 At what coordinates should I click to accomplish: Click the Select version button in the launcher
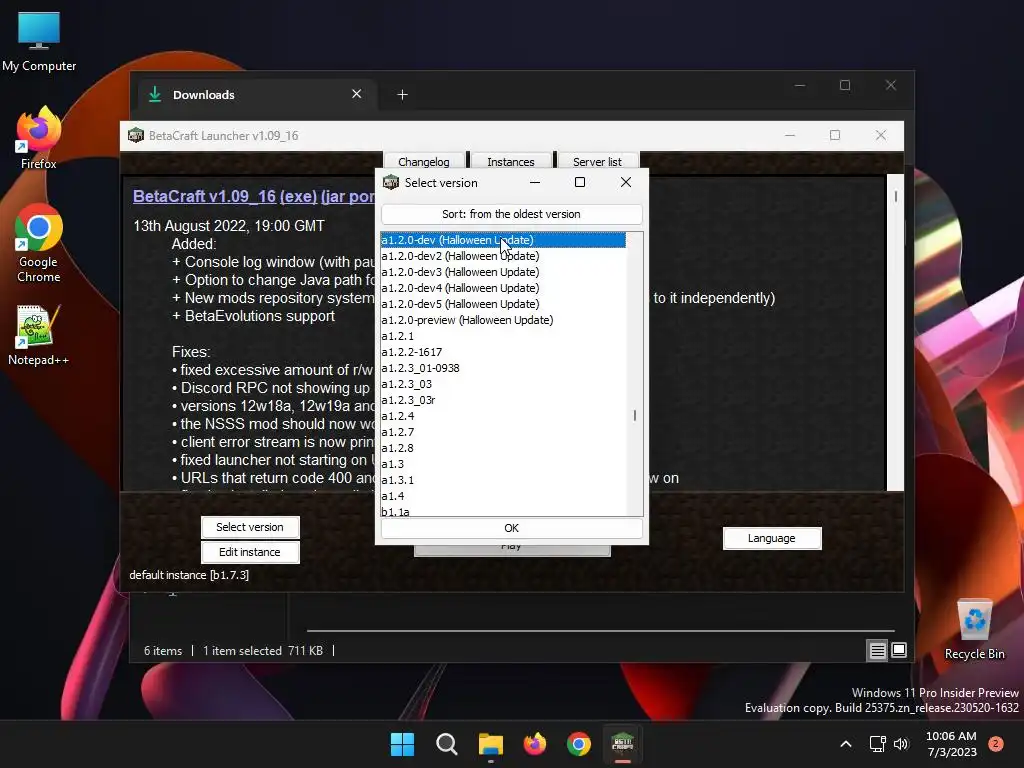click(249, 527)
